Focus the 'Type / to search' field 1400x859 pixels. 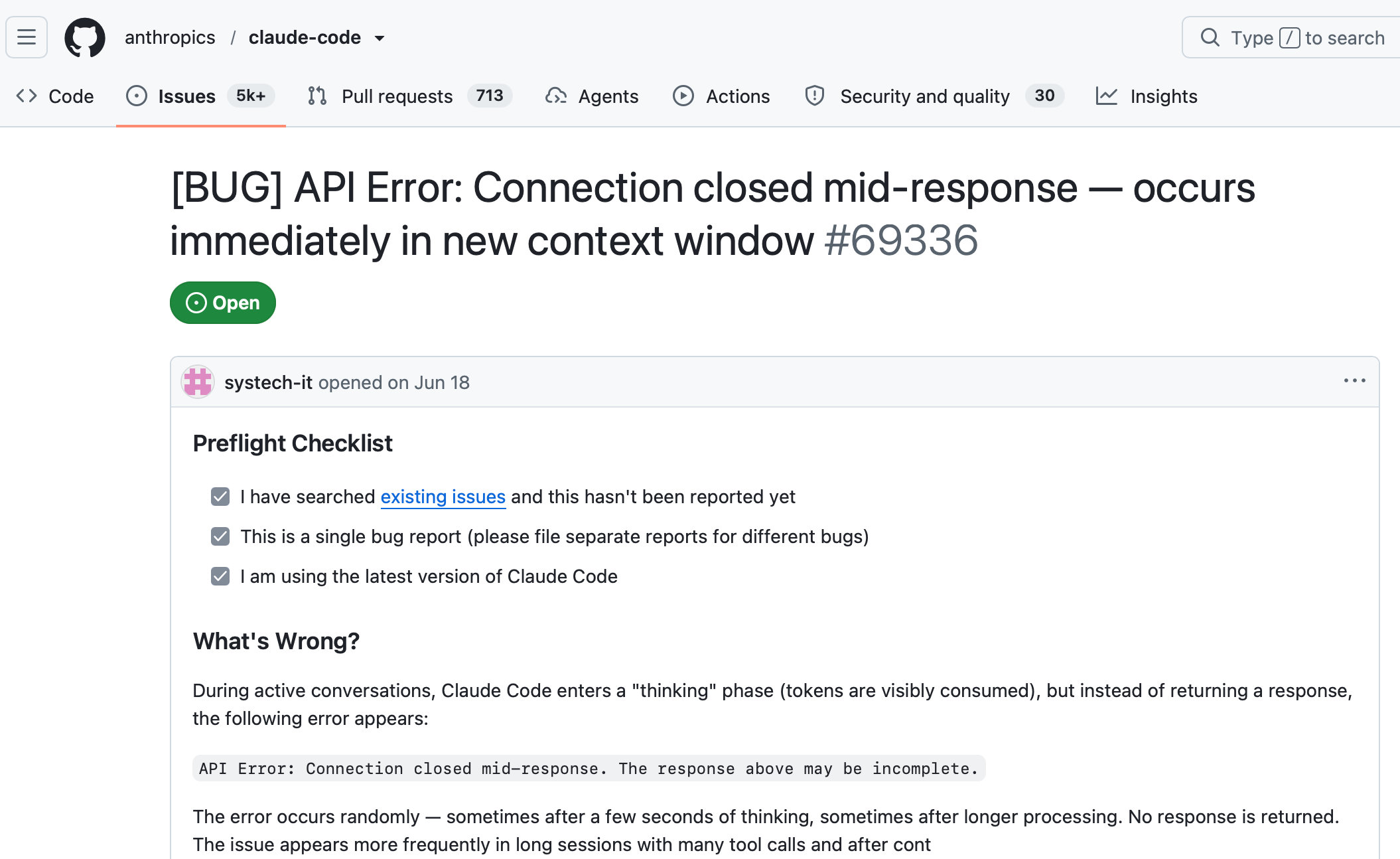1291,37
